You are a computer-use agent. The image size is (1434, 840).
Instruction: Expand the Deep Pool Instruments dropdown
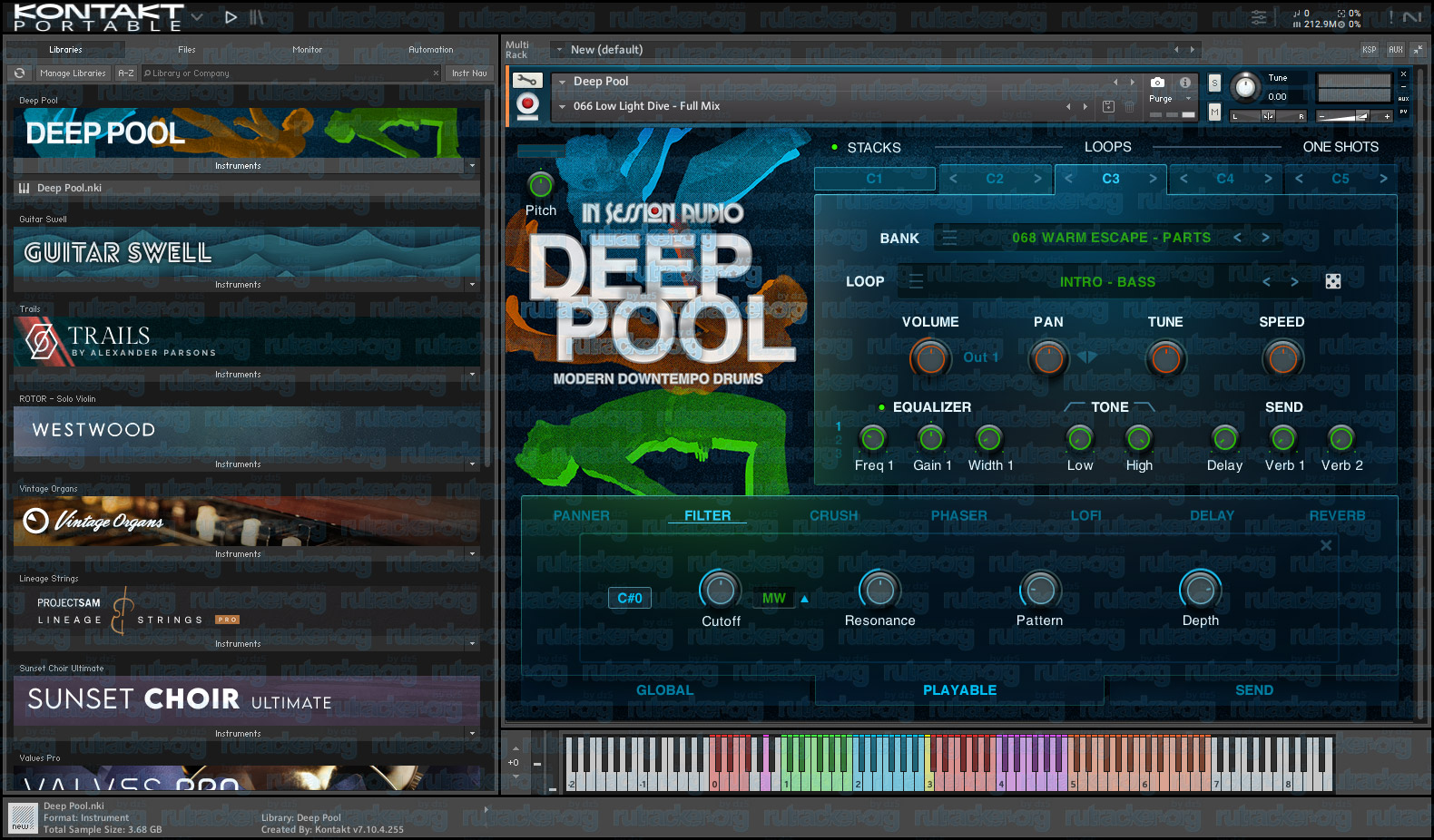[472, 166]
